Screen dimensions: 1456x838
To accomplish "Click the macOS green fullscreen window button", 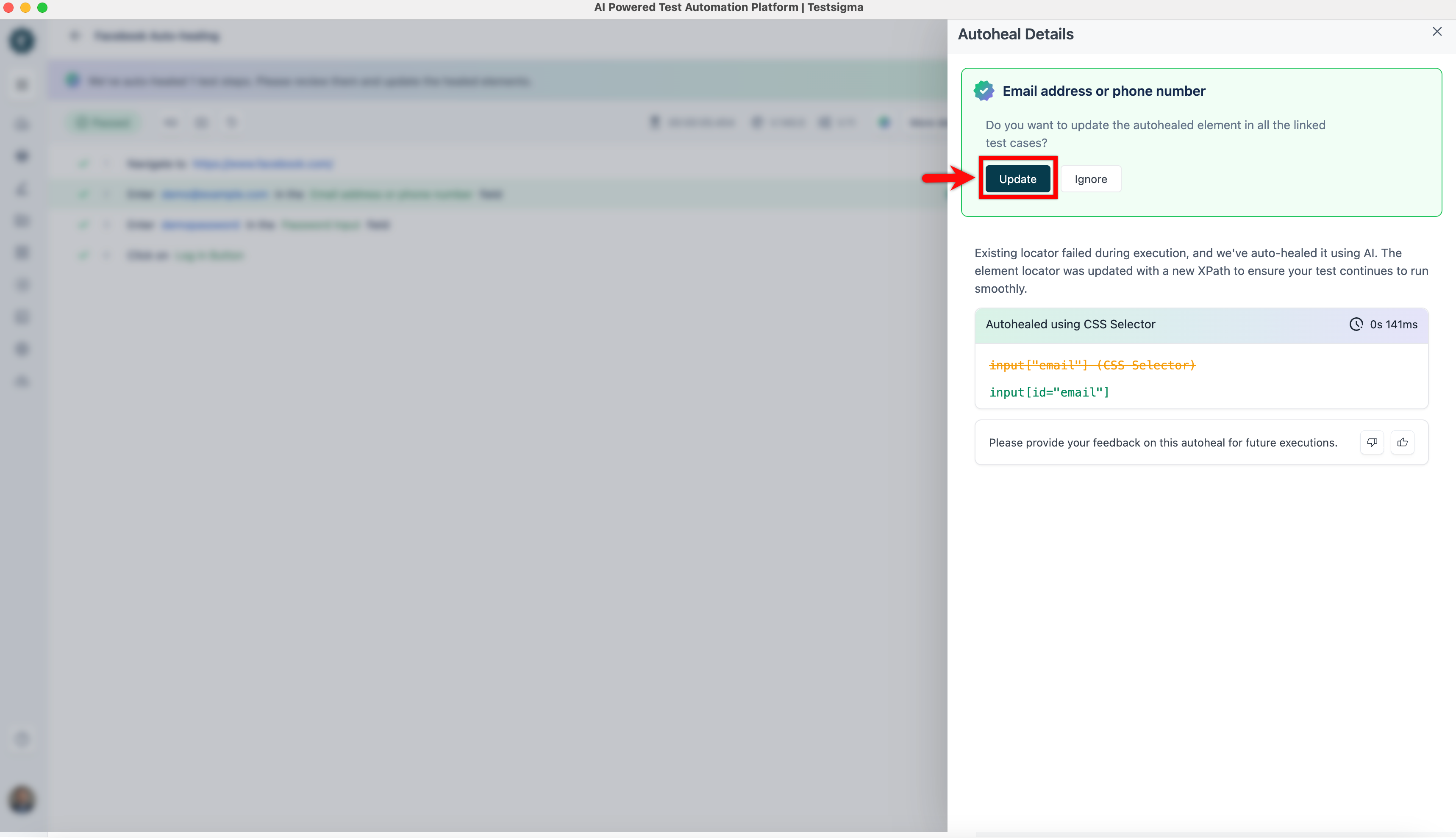I will click(x=42, y=8).
